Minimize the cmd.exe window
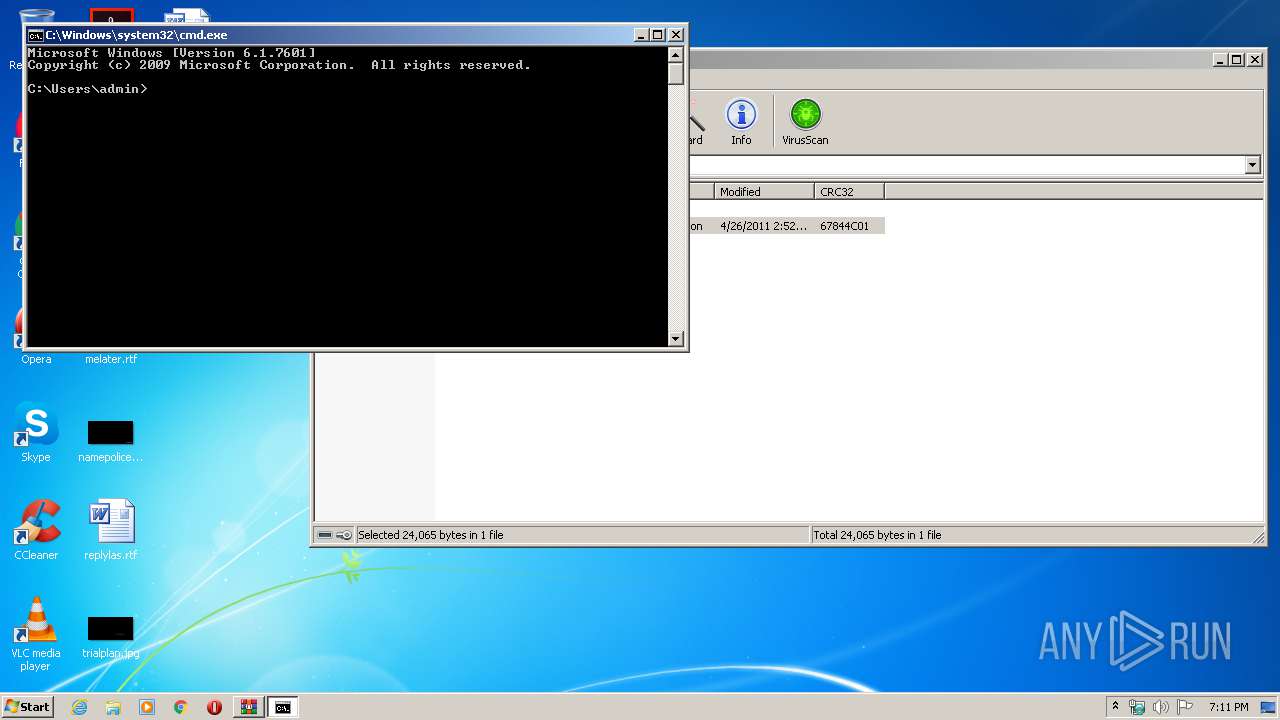 click(641, 35)
